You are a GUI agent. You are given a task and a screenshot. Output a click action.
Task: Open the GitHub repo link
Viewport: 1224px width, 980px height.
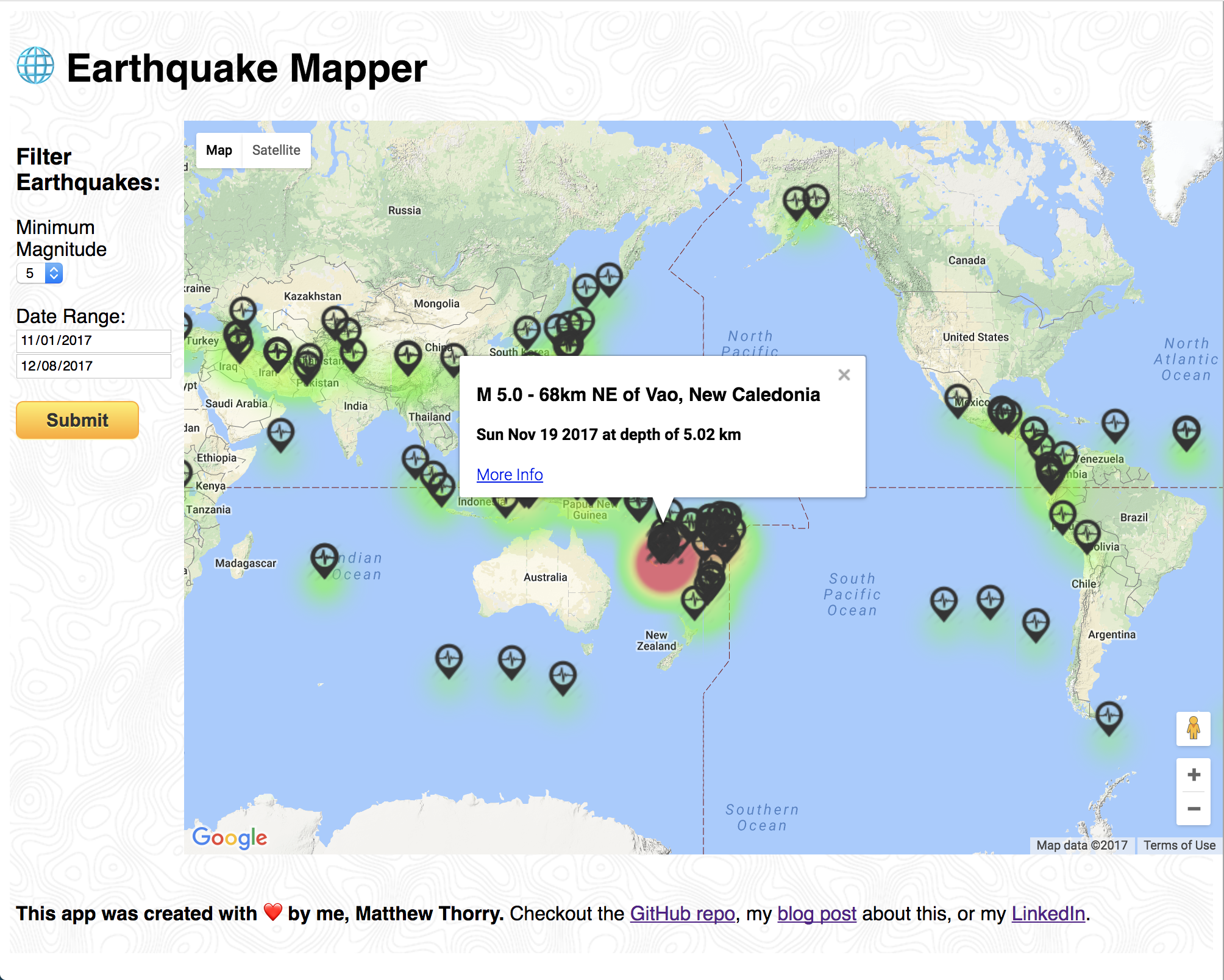pyautogui.click(x=682, y=914)
